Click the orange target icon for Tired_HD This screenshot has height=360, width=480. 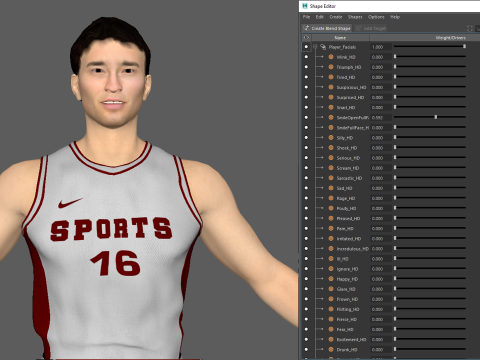click(331, 77)
